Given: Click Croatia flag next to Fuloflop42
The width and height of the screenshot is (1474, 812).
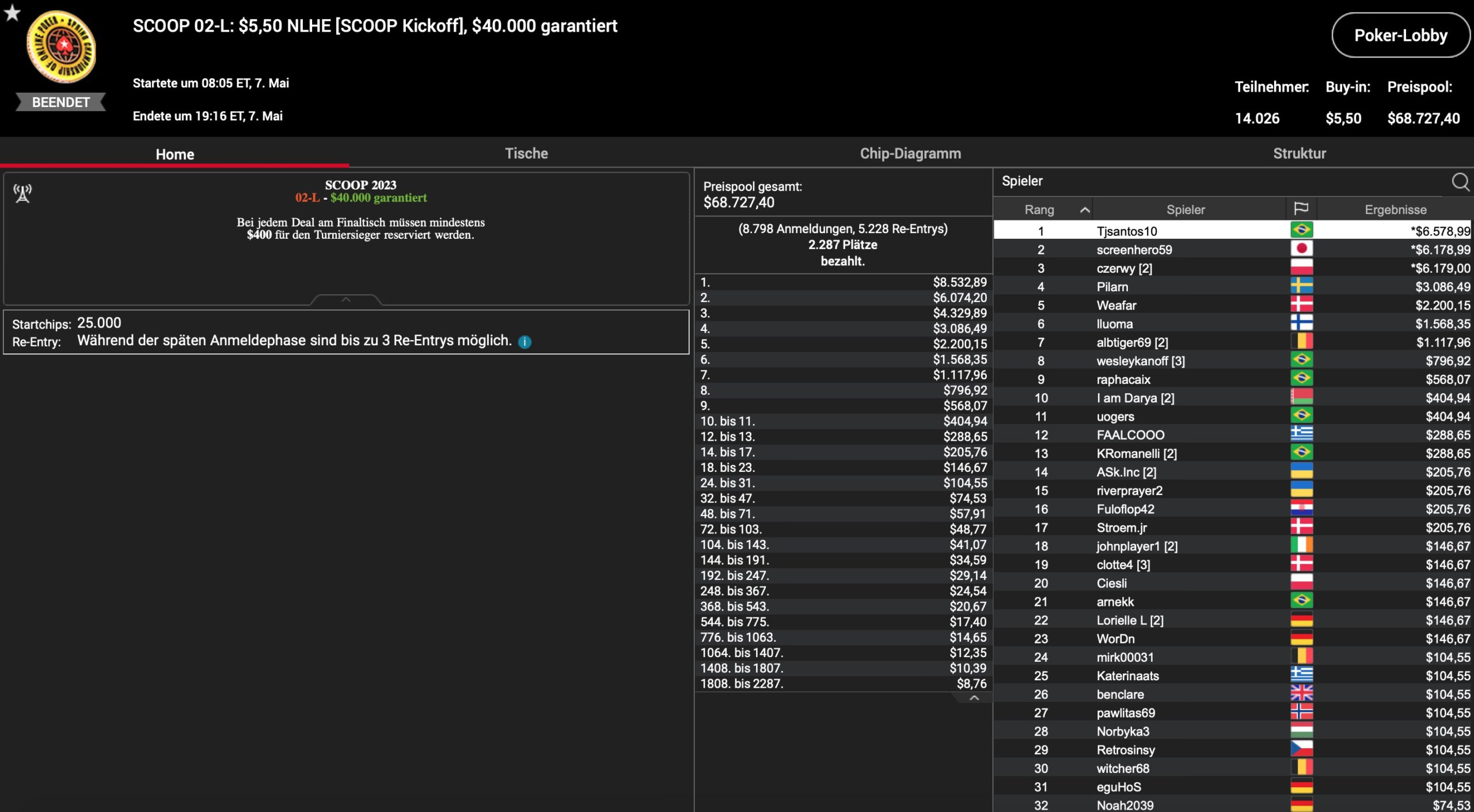Looking at the screenshot, I should (x=1301, y=508).
